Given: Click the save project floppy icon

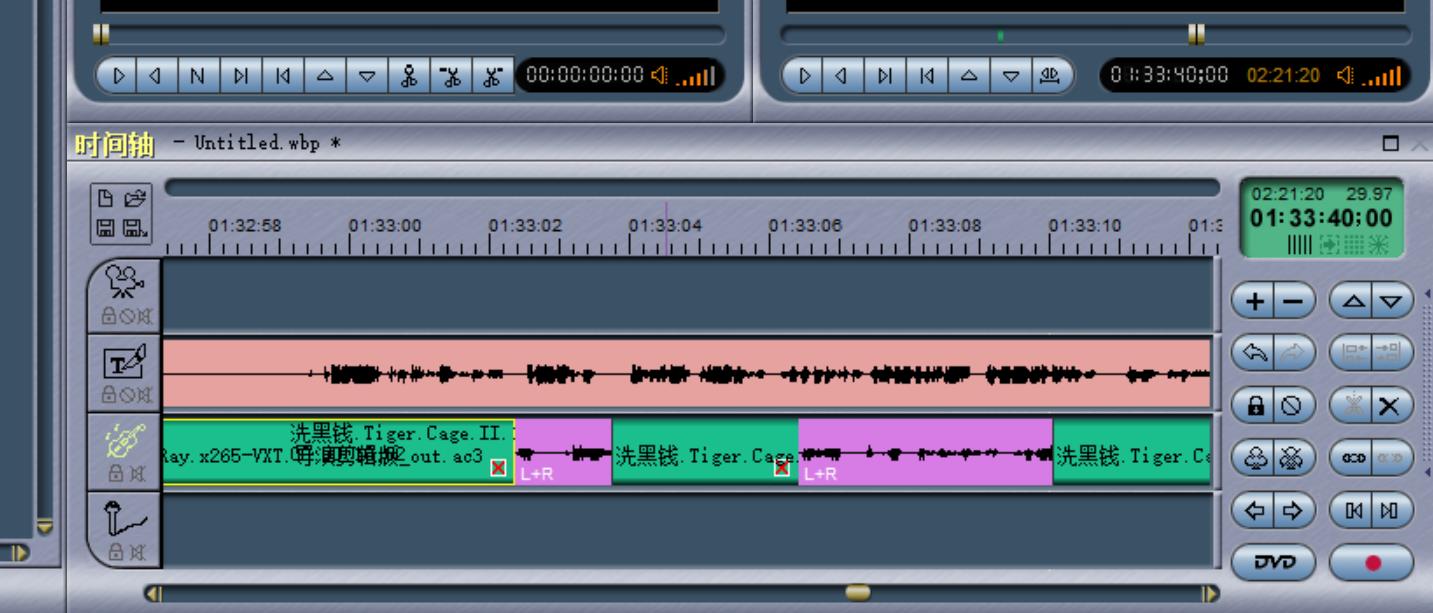Looking at the screenshot, I should click(x=106, y=229).
